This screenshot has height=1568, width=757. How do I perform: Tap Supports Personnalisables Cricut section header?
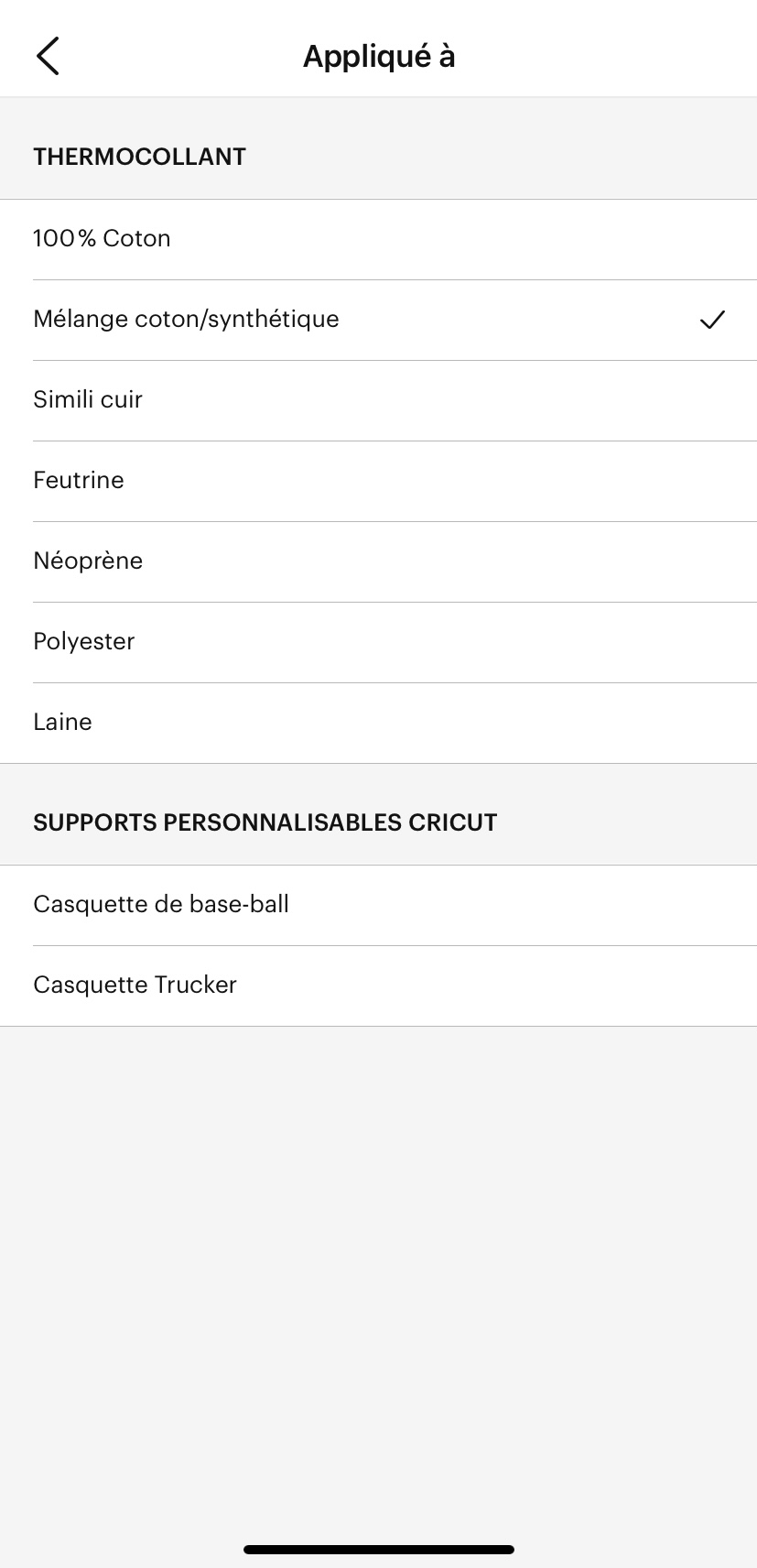click(x=265, y=822)
